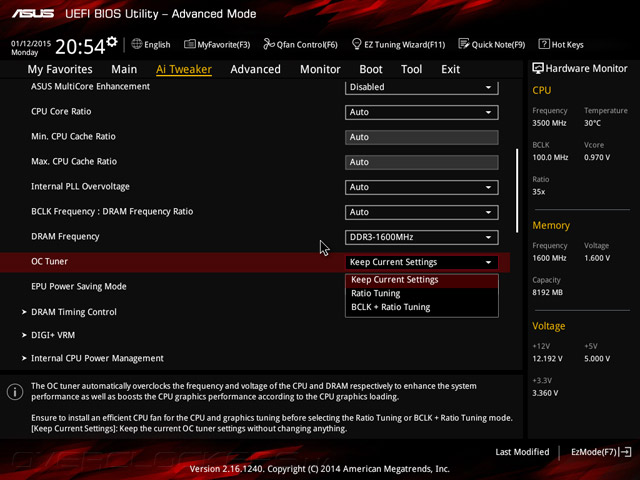
Task: Click the CPU temperature 30°C value
Action: (592, 123)
